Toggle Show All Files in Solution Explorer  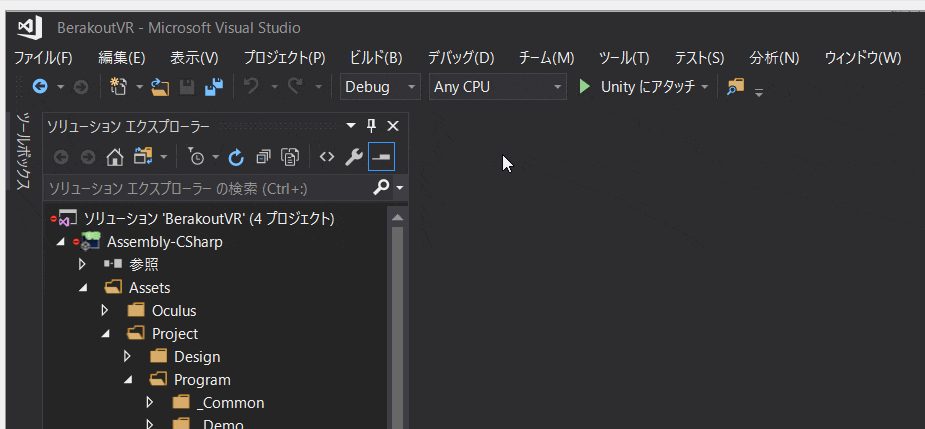coord(290,157)
